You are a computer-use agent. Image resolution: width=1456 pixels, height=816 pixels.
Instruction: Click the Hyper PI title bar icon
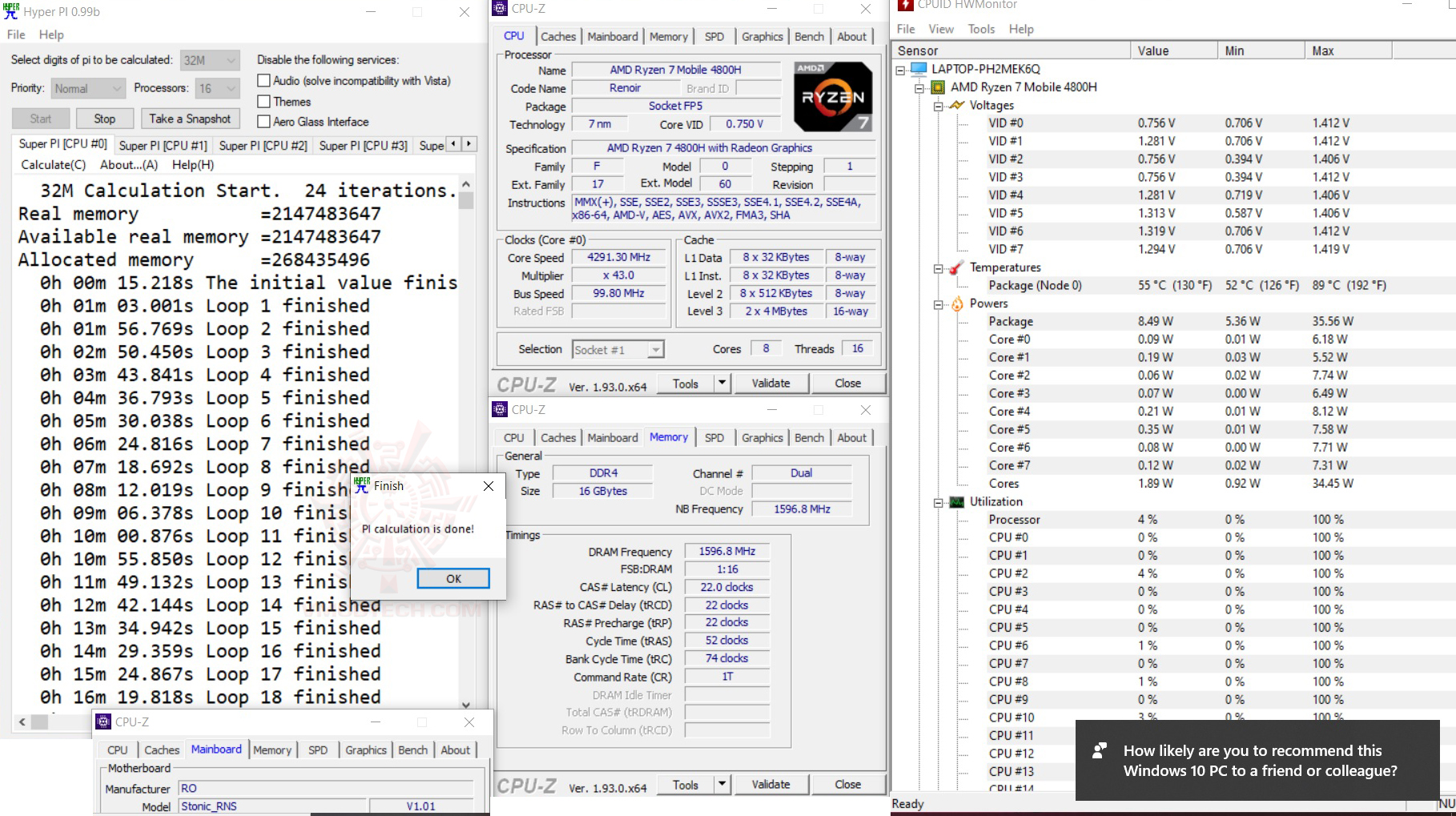(11, 11)
